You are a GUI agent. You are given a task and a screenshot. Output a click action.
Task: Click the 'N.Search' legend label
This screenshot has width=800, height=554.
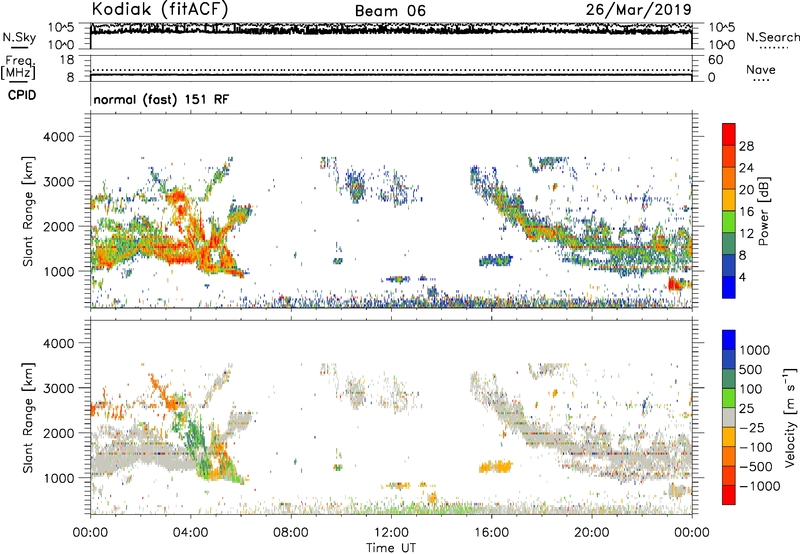773,37
